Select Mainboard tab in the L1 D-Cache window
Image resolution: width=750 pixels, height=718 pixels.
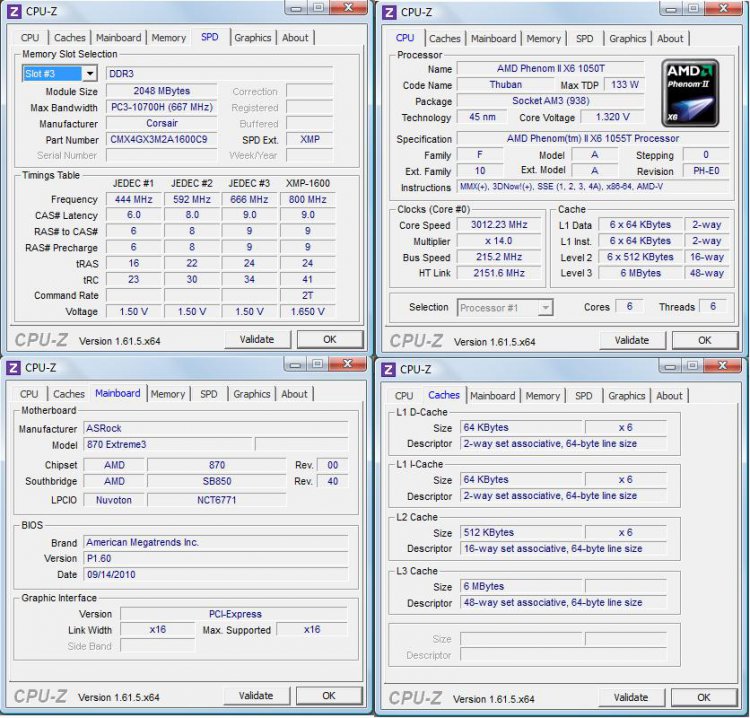coord(493,396)
